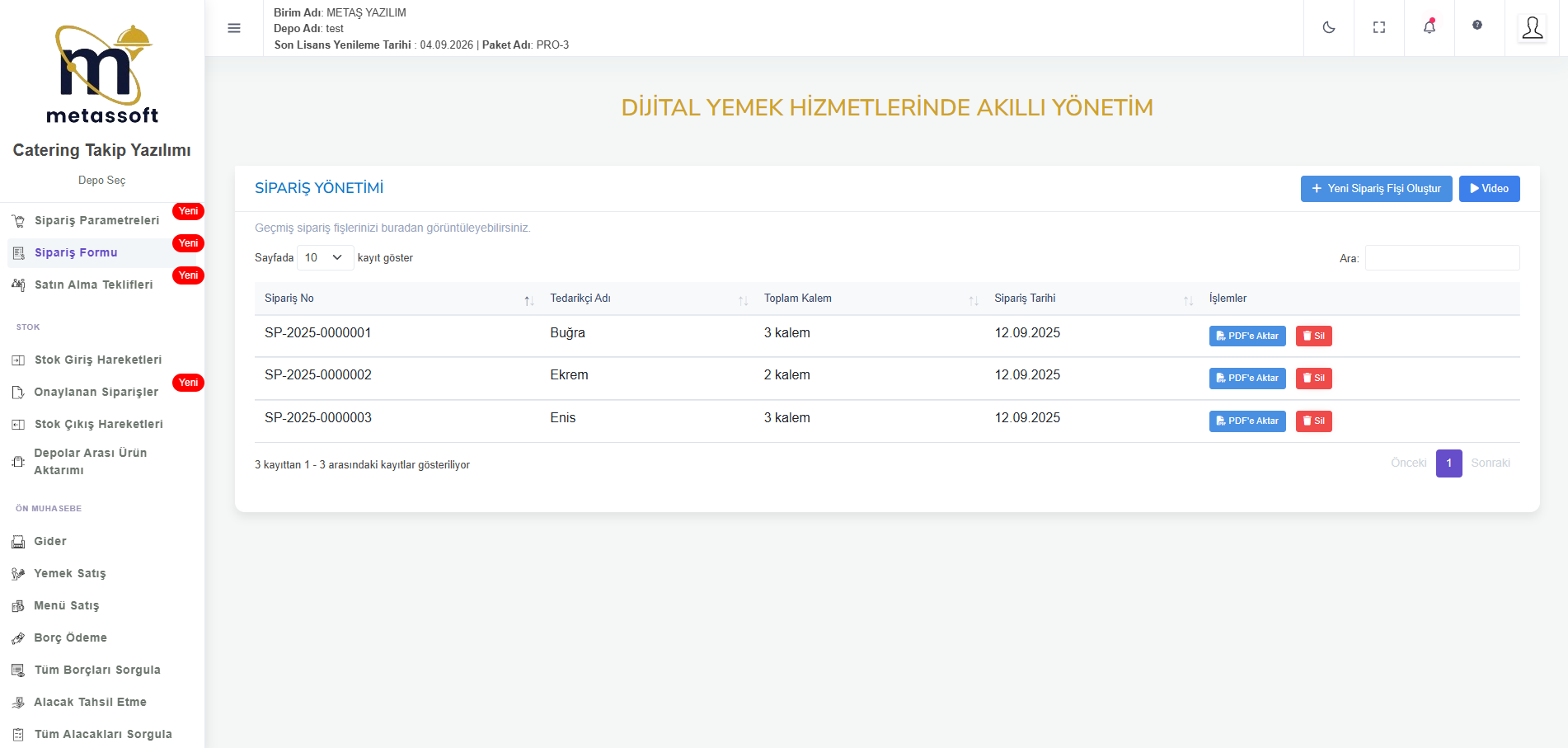Viewport: 1568px width, 748px height.
Task: Collapse sidebar using hamburger menu icon
Action: click(234, 28)
